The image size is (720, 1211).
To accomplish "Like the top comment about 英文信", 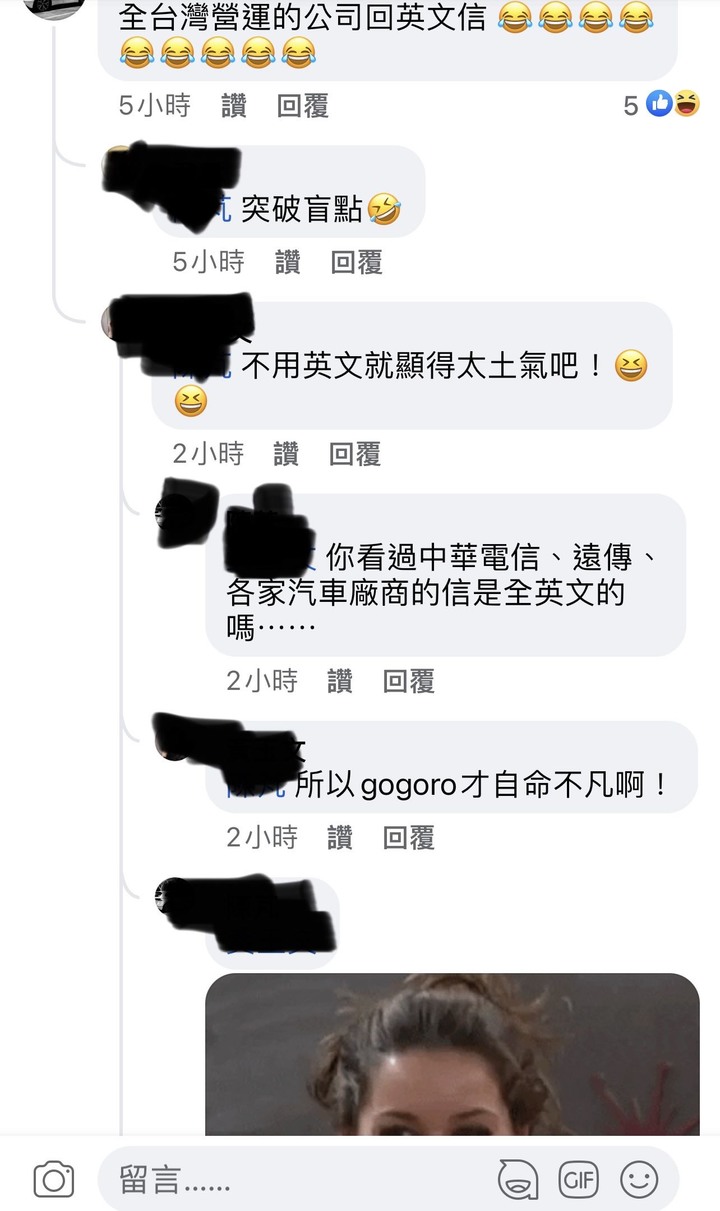I will coord(234,106).
